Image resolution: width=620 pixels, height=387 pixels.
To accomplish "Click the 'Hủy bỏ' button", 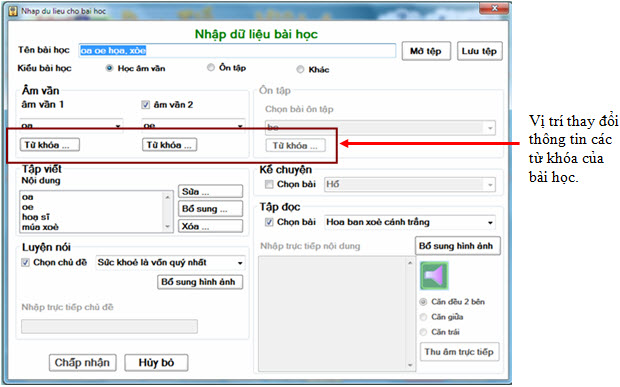I will (156, 362).
